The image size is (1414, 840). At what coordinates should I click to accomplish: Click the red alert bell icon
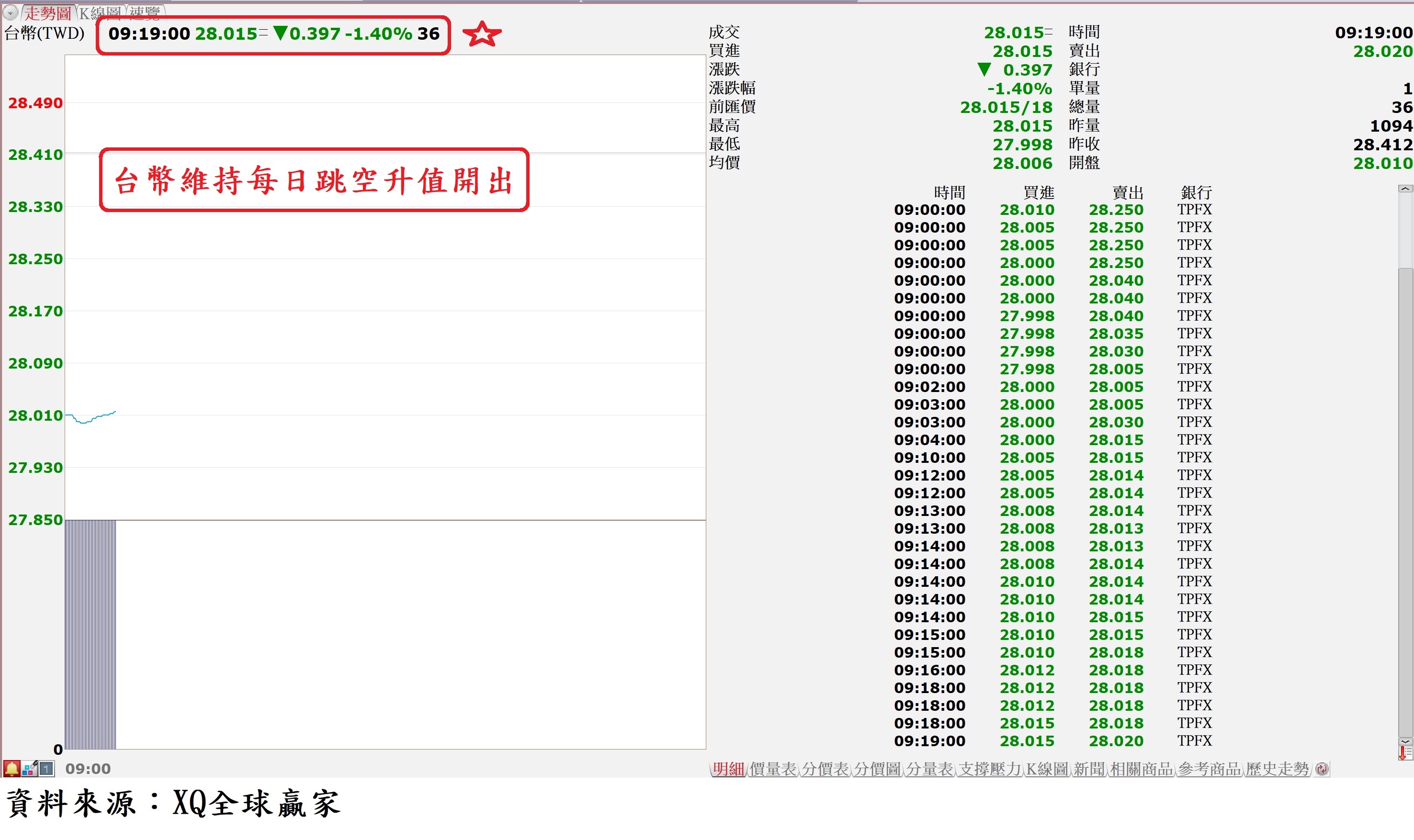(12, 768)
